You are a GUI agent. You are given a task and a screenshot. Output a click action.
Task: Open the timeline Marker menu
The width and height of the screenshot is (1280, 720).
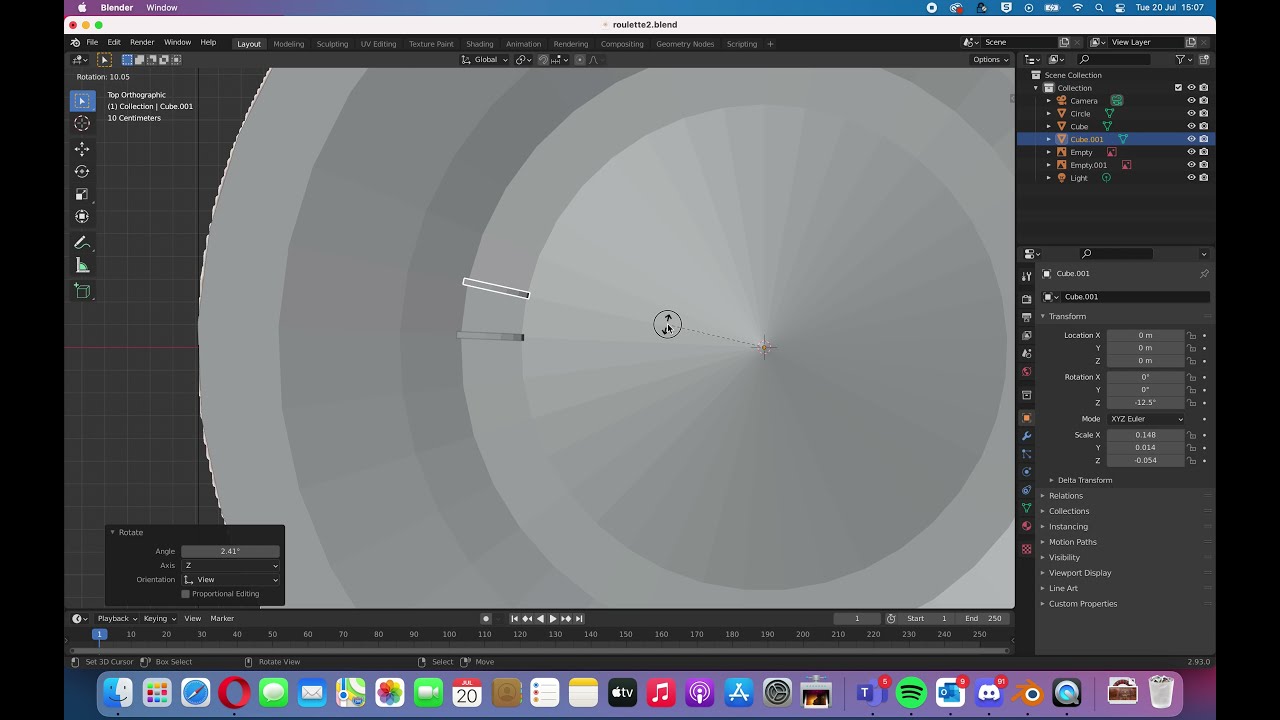tap(222, 619)
